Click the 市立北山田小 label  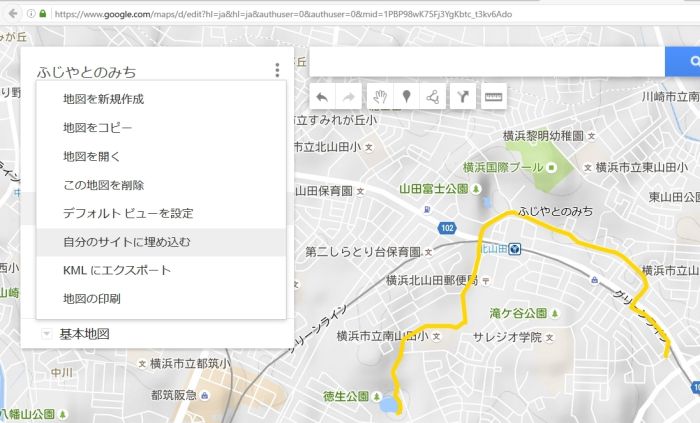point(327,147)
